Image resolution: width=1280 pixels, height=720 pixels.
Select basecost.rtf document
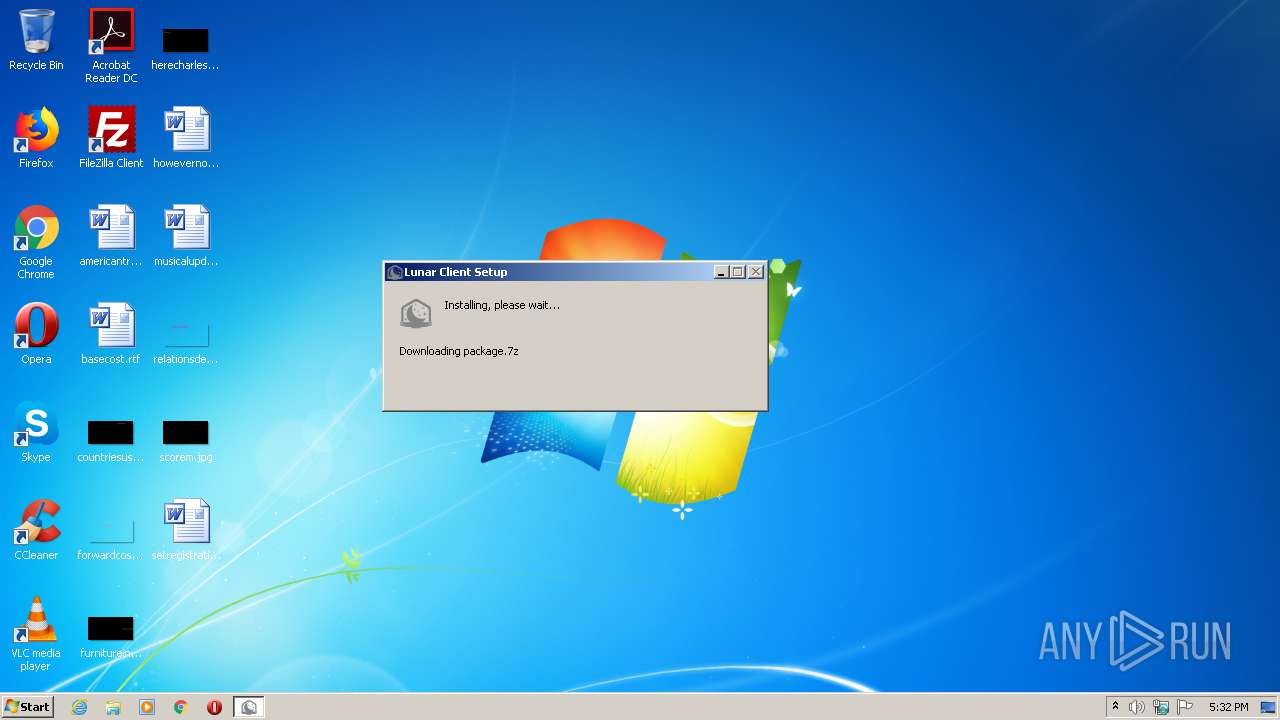[x=111, y=334]
